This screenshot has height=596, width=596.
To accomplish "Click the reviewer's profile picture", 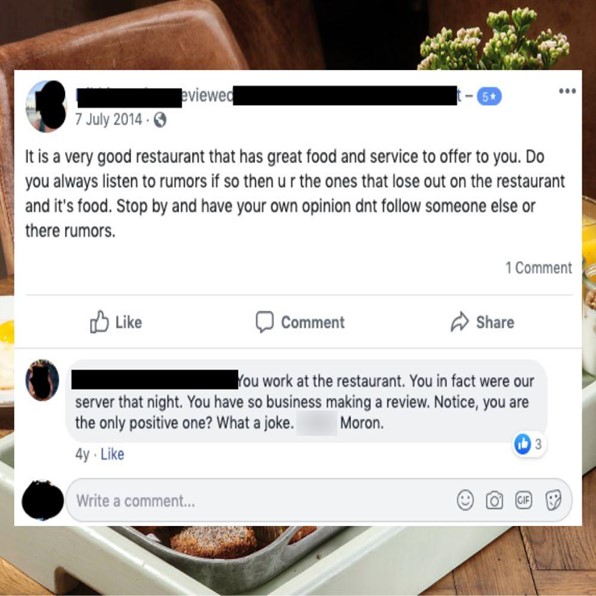I will [46, 106].
